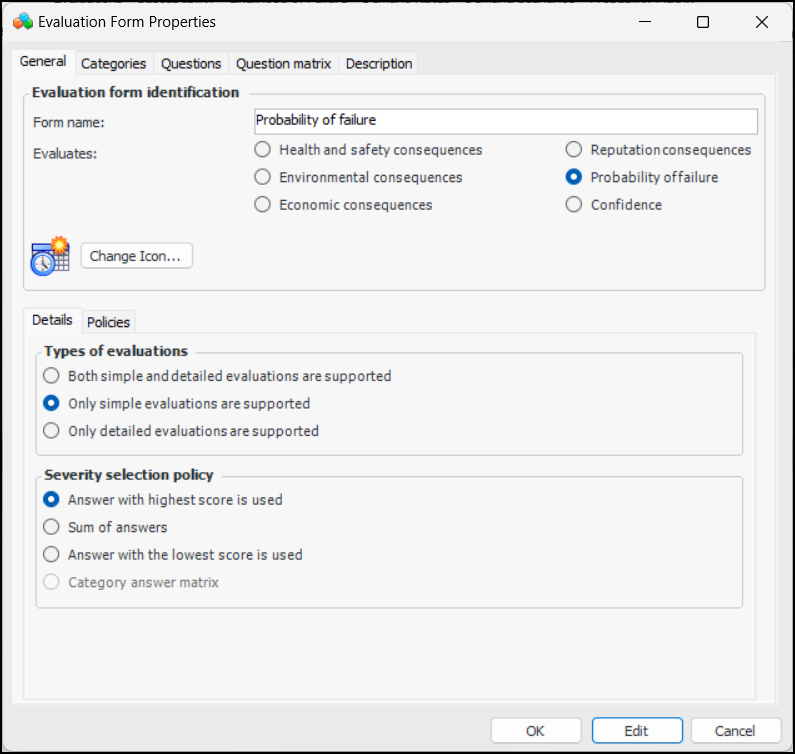Select Health and safety consequences option

pyautogui.click(x=263, y=150)
